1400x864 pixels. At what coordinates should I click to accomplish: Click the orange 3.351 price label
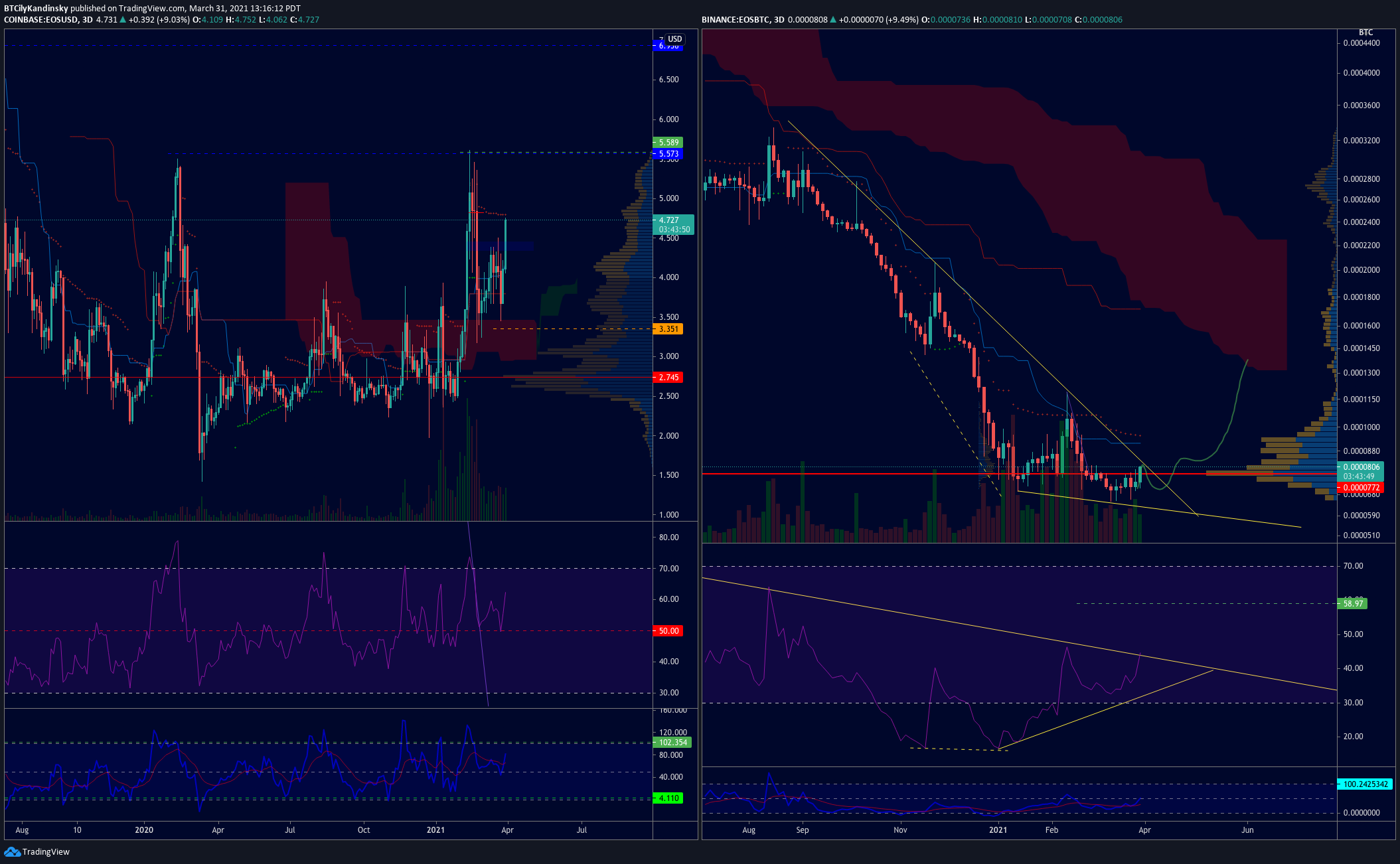click(668, 329)
